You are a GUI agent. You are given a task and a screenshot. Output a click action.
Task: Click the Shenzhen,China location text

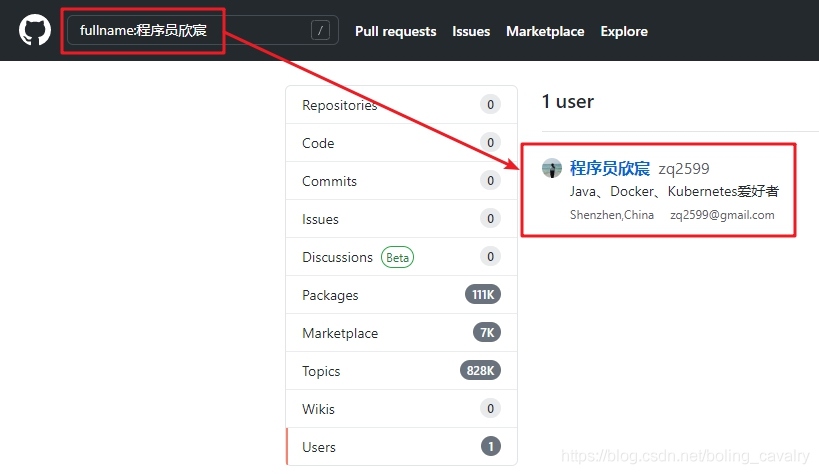tap(612, 215)
